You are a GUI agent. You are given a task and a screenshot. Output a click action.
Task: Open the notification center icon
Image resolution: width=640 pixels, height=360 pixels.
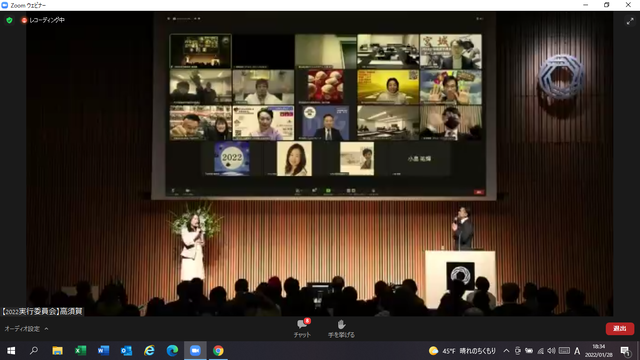pos(626,351)
